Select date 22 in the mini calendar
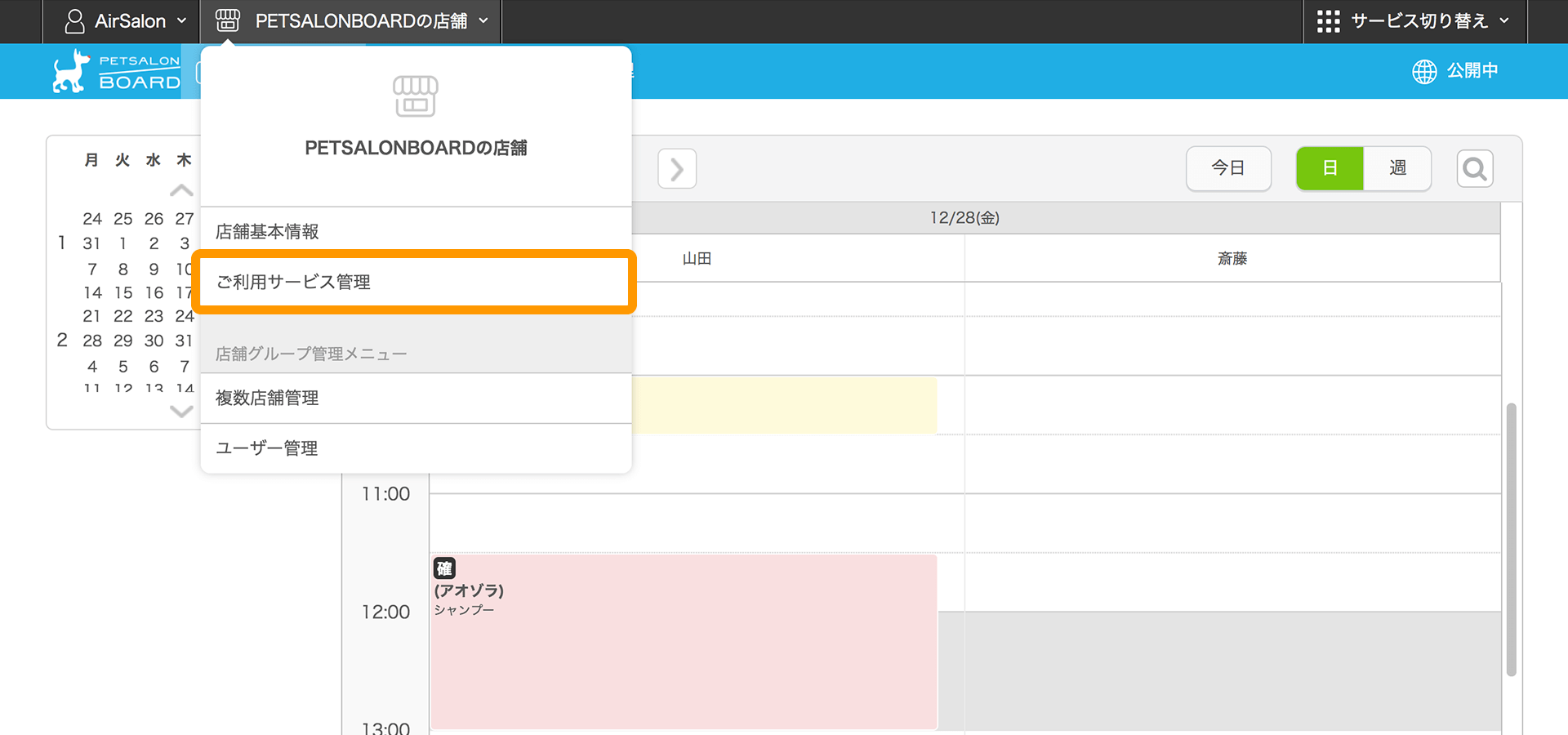This screenshot has height=735, width=1568. pos(123,316)
